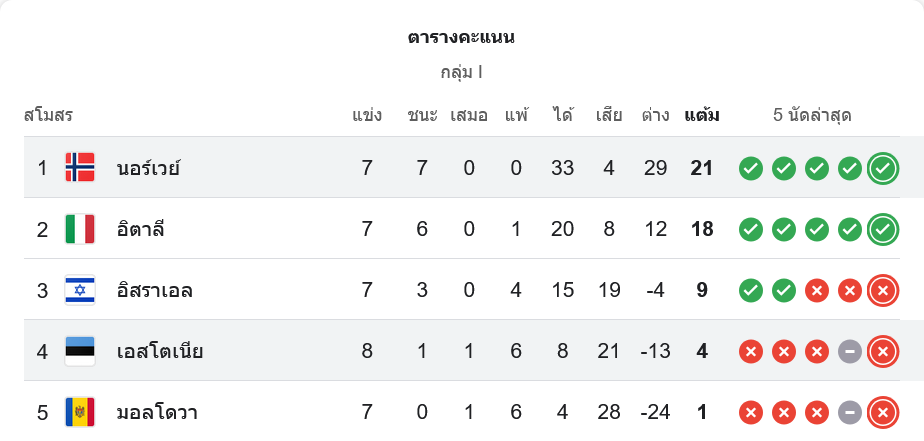Click the กลุ่ม I group label
This screenshot has height=441, width=924.
[x=462, y=72]
